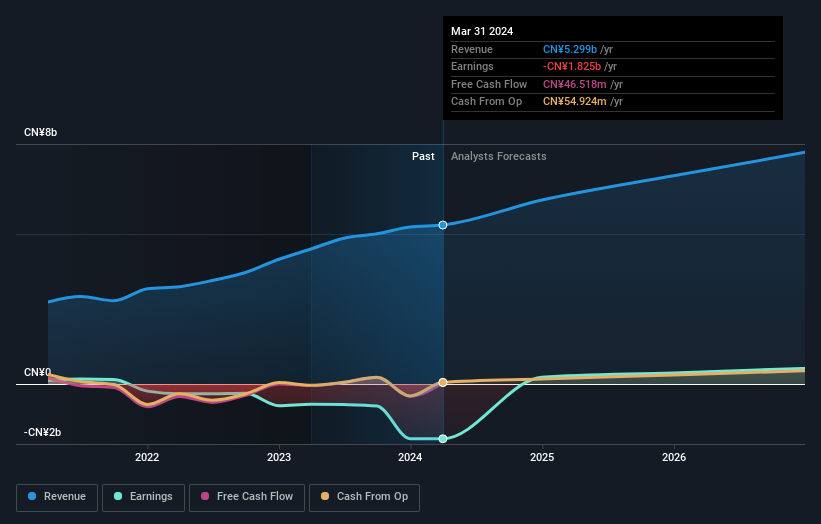The image size is (821, 524).
Task: Click the -CN¥2b y-axis label
Action: [x=42, y=432]
